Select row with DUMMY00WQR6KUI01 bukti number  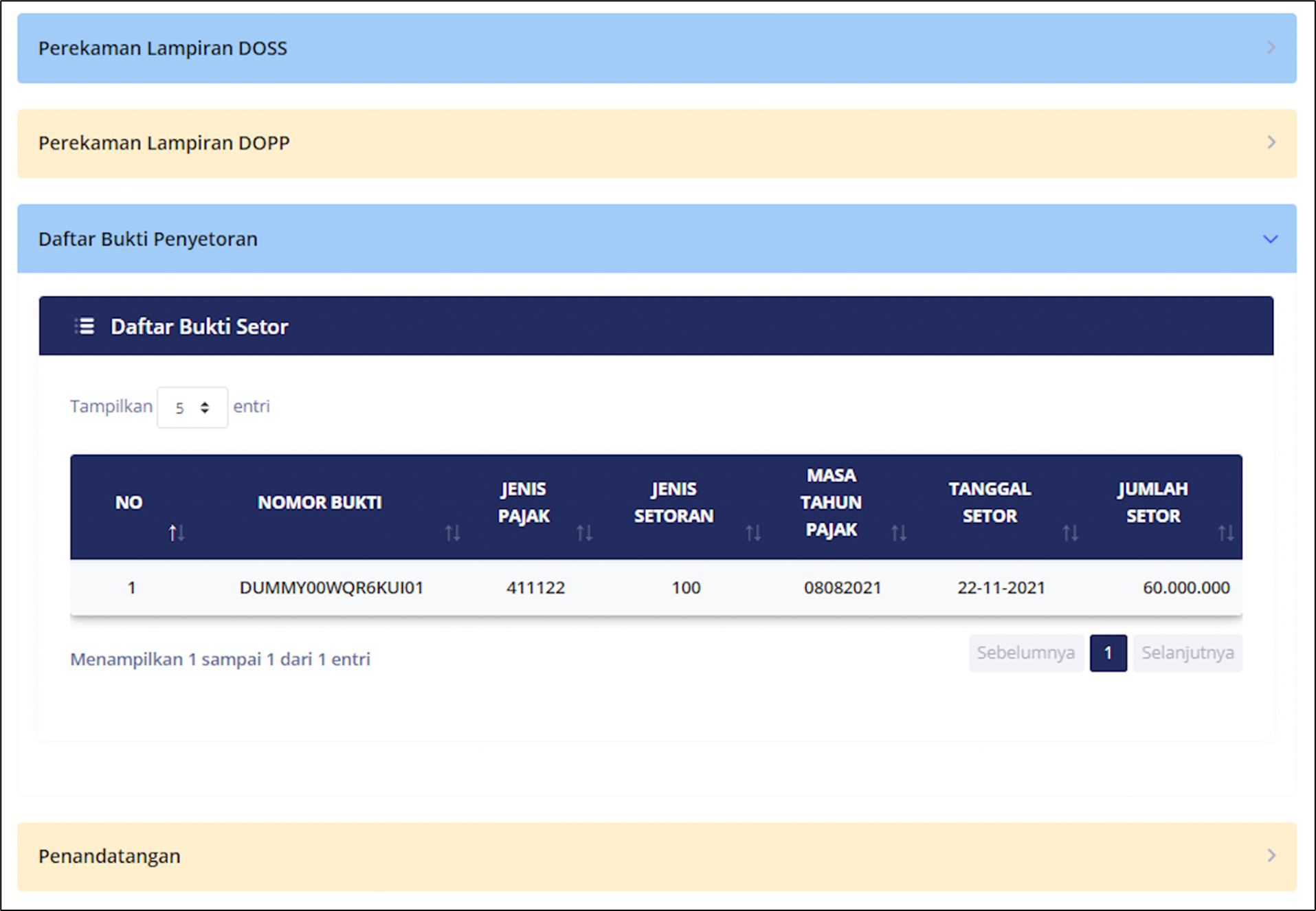331,587
